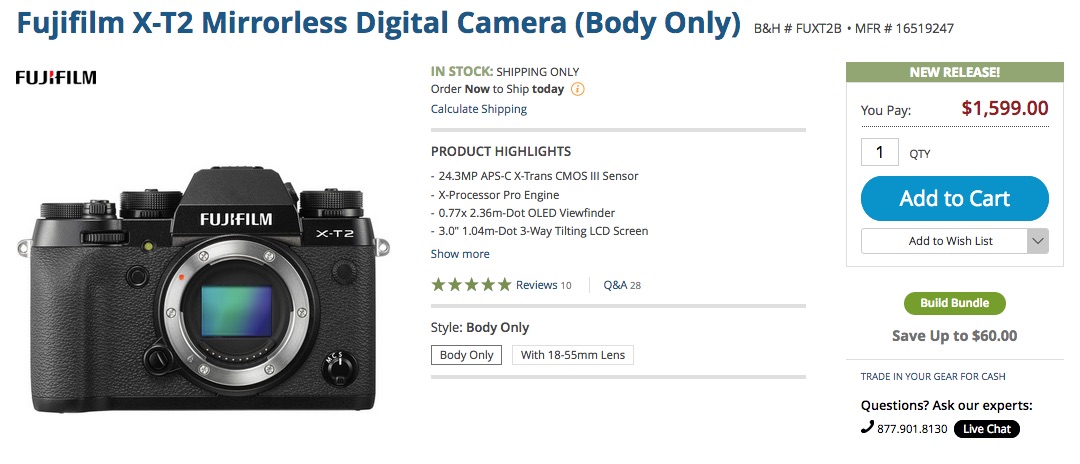Open the Wish List dropdown arrow
The image size is (1080, 464).
(x=1038, y=241)
